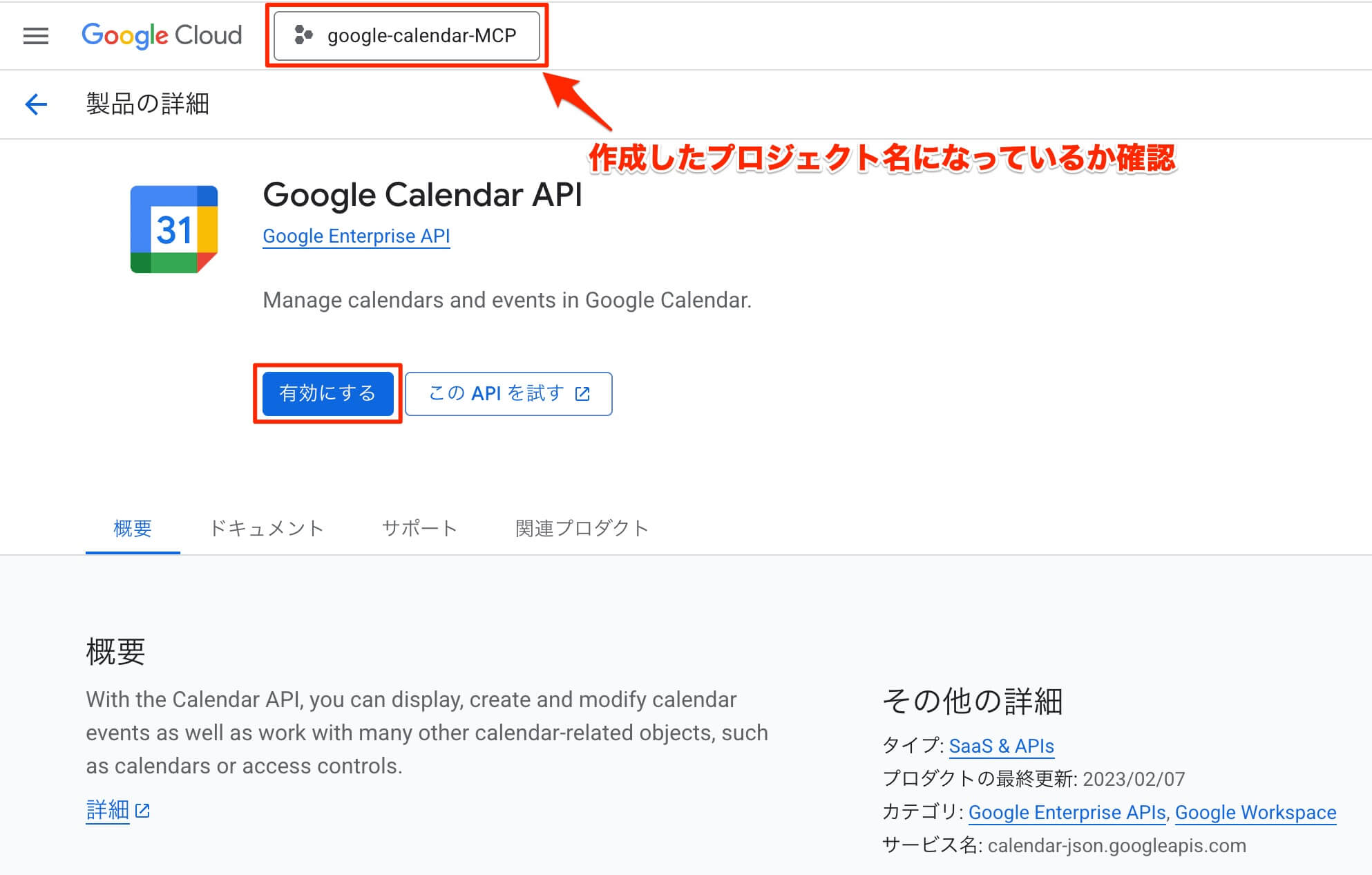
Task: Click external link icon beside 詳細
Action: coord(143,810)
